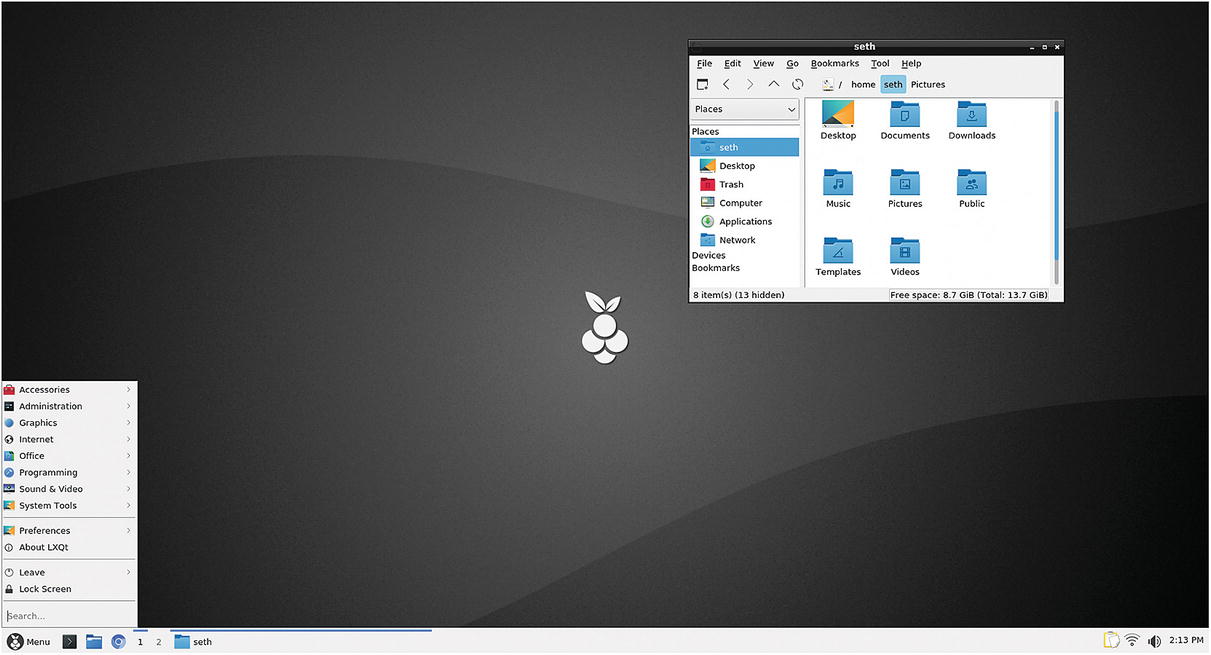This screenshot has width=1211, height=655.
Task: Click the seth path button in the breadcrumb
Action: [893, 85]
